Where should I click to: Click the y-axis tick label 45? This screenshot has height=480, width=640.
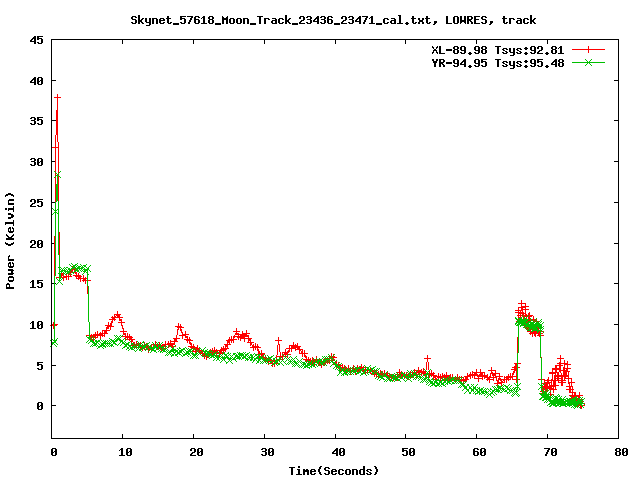point(36,40)
